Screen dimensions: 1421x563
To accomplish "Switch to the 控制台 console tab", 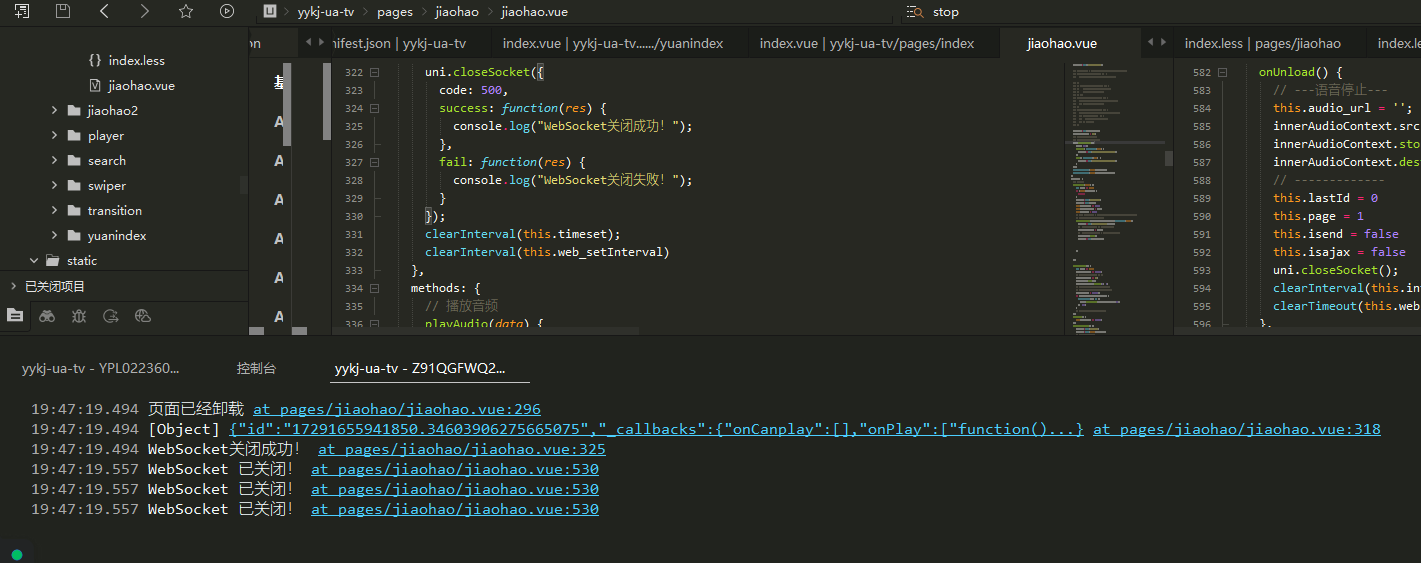I will (x=256, y=369).
